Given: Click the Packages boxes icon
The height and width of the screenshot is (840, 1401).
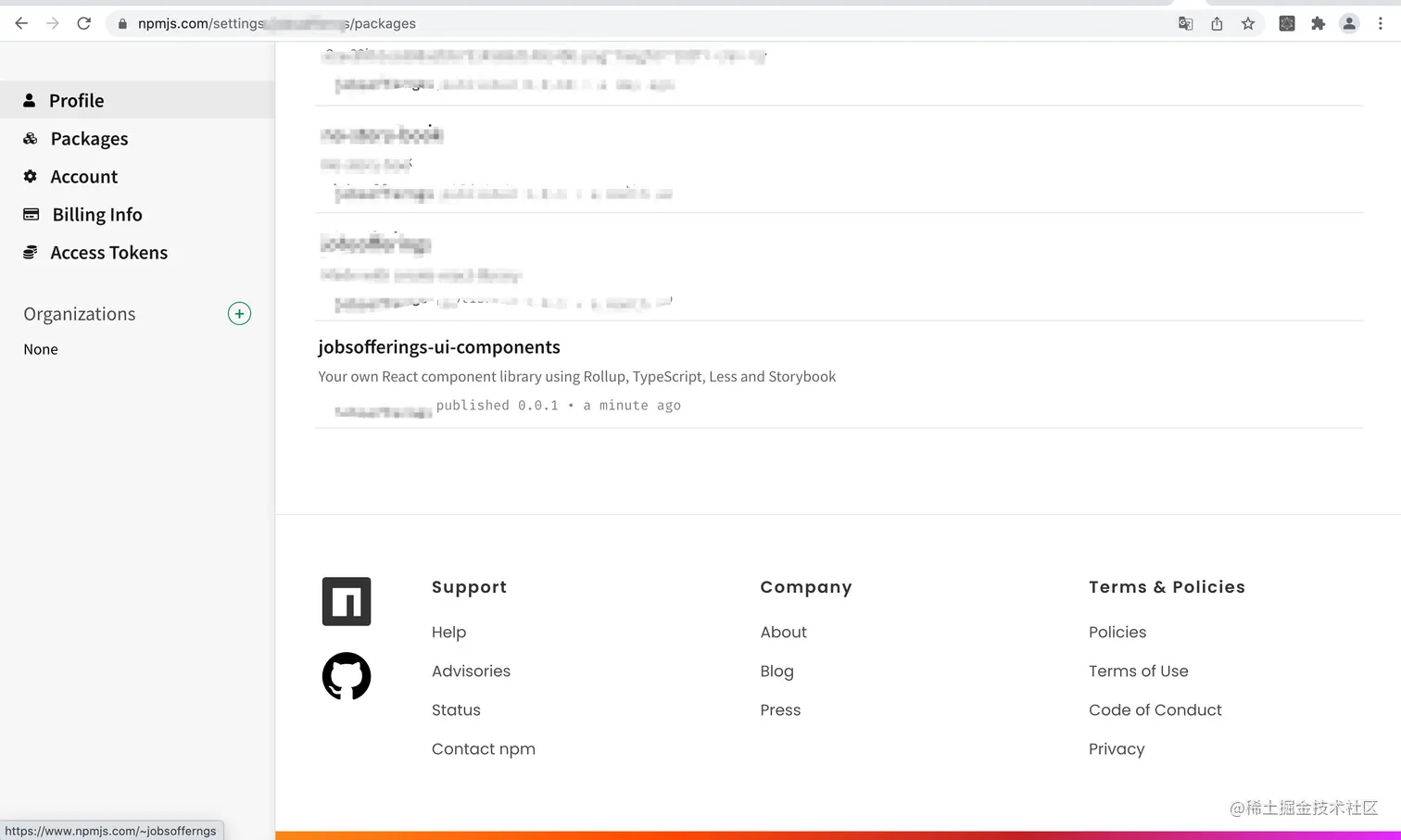Looking at the screenshot, I should point(31,138).
